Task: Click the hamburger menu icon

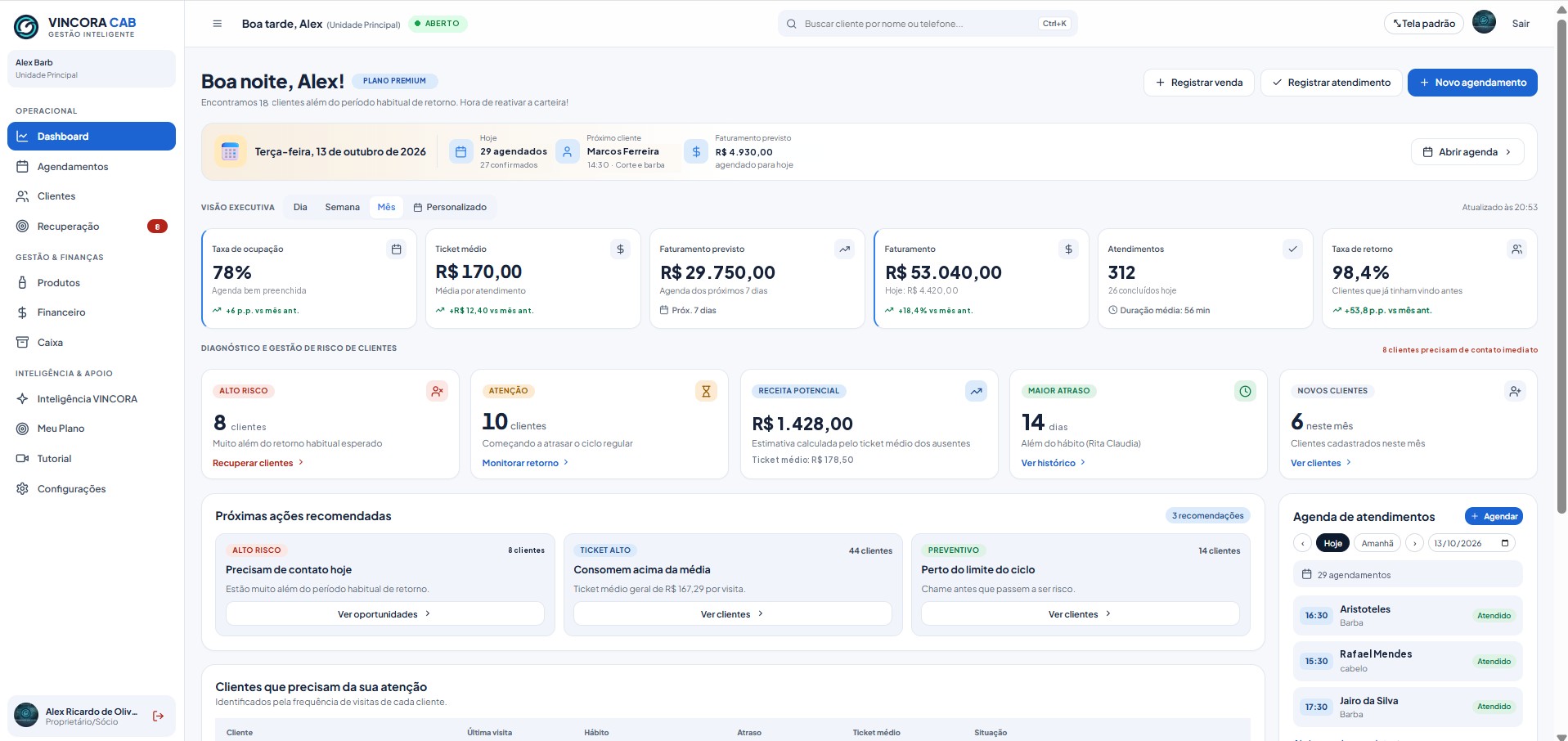Action: pos(217,24)
